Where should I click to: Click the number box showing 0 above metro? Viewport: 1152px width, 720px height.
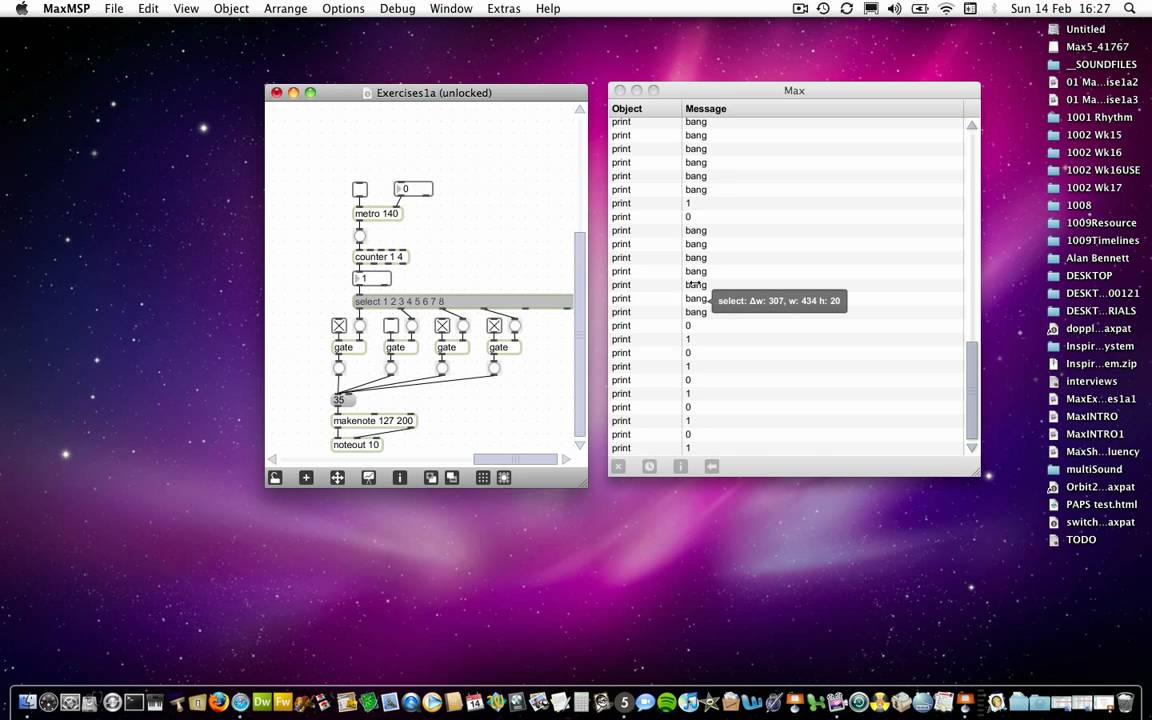click(414, 189)
